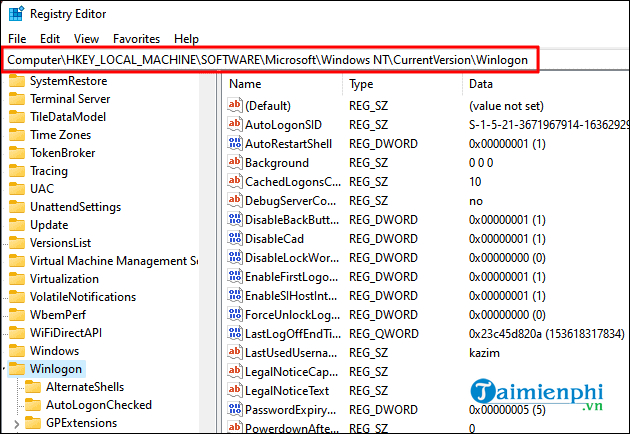Click the ForceUnlockLog... DWORD icon

click(235, 314)
